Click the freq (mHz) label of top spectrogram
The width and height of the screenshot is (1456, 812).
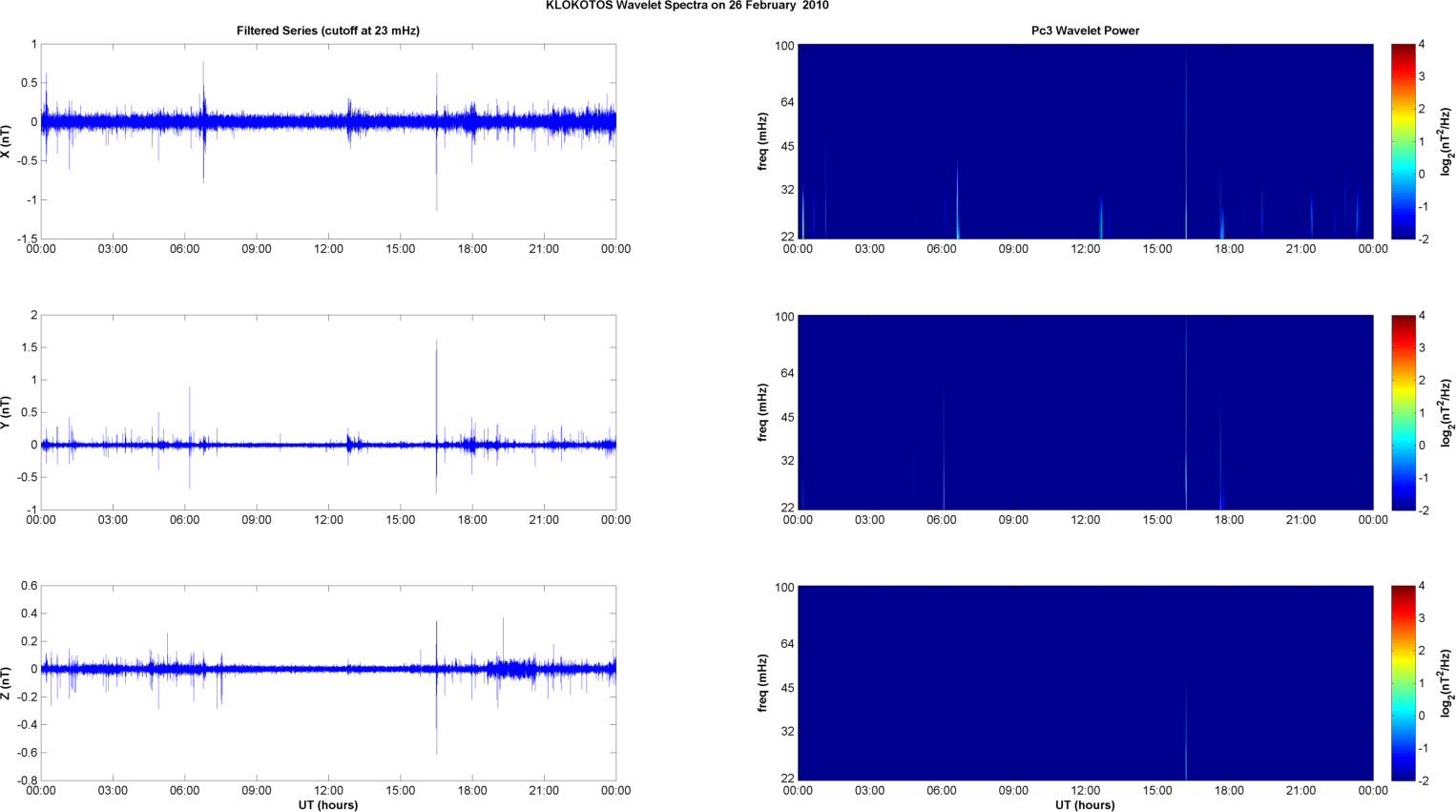pyautogui.click(x=763, y=141)
